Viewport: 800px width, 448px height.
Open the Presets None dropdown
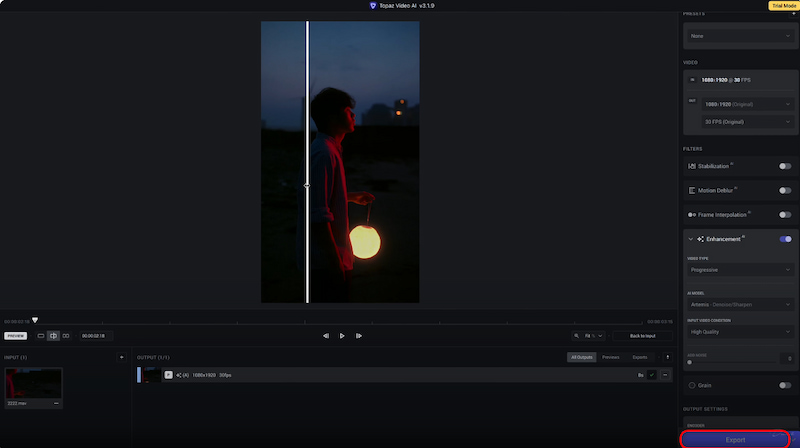[740, 36]
